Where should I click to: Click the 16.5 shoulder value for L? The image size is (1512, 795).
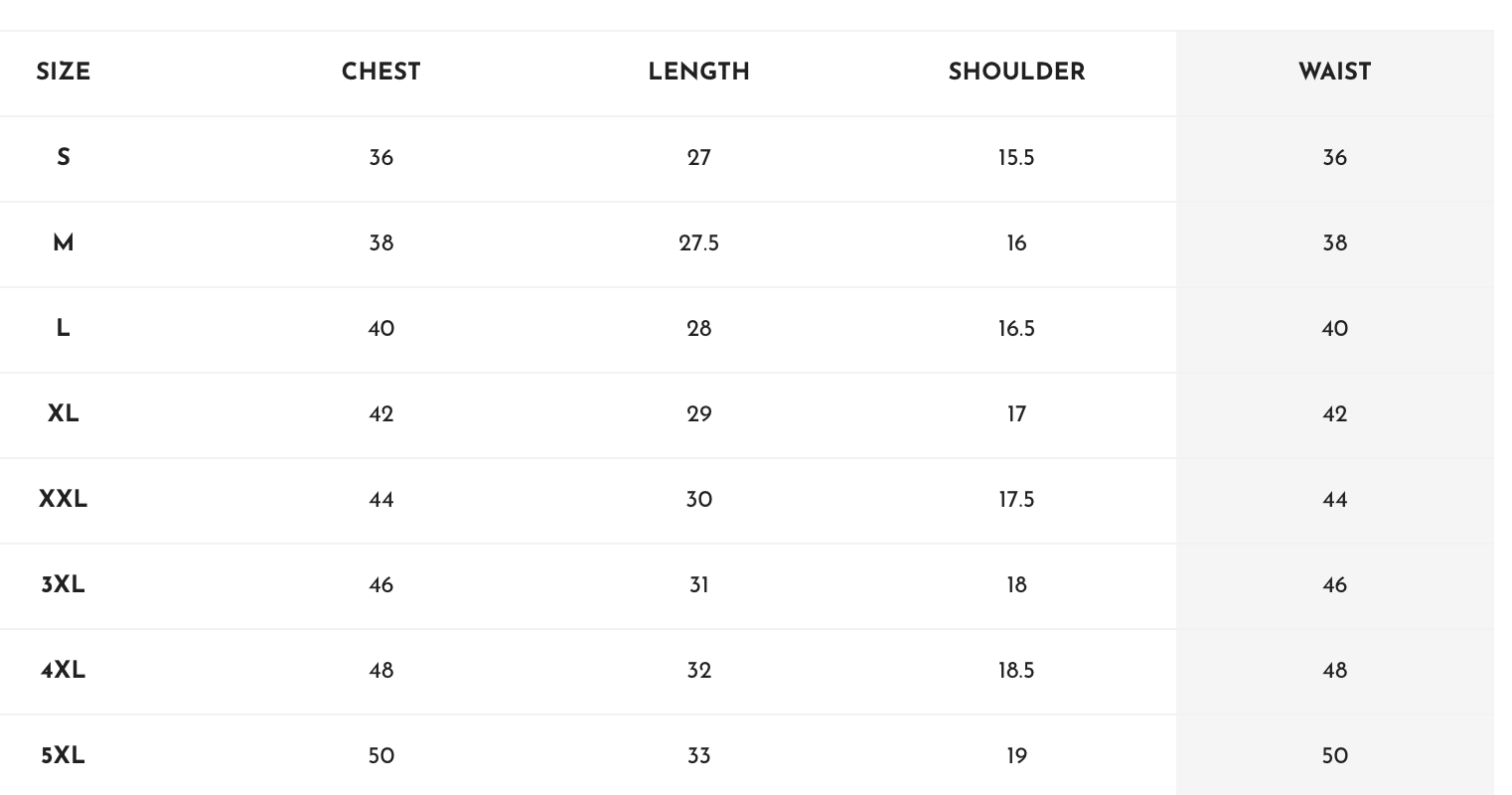click(x=1016, y=329)
